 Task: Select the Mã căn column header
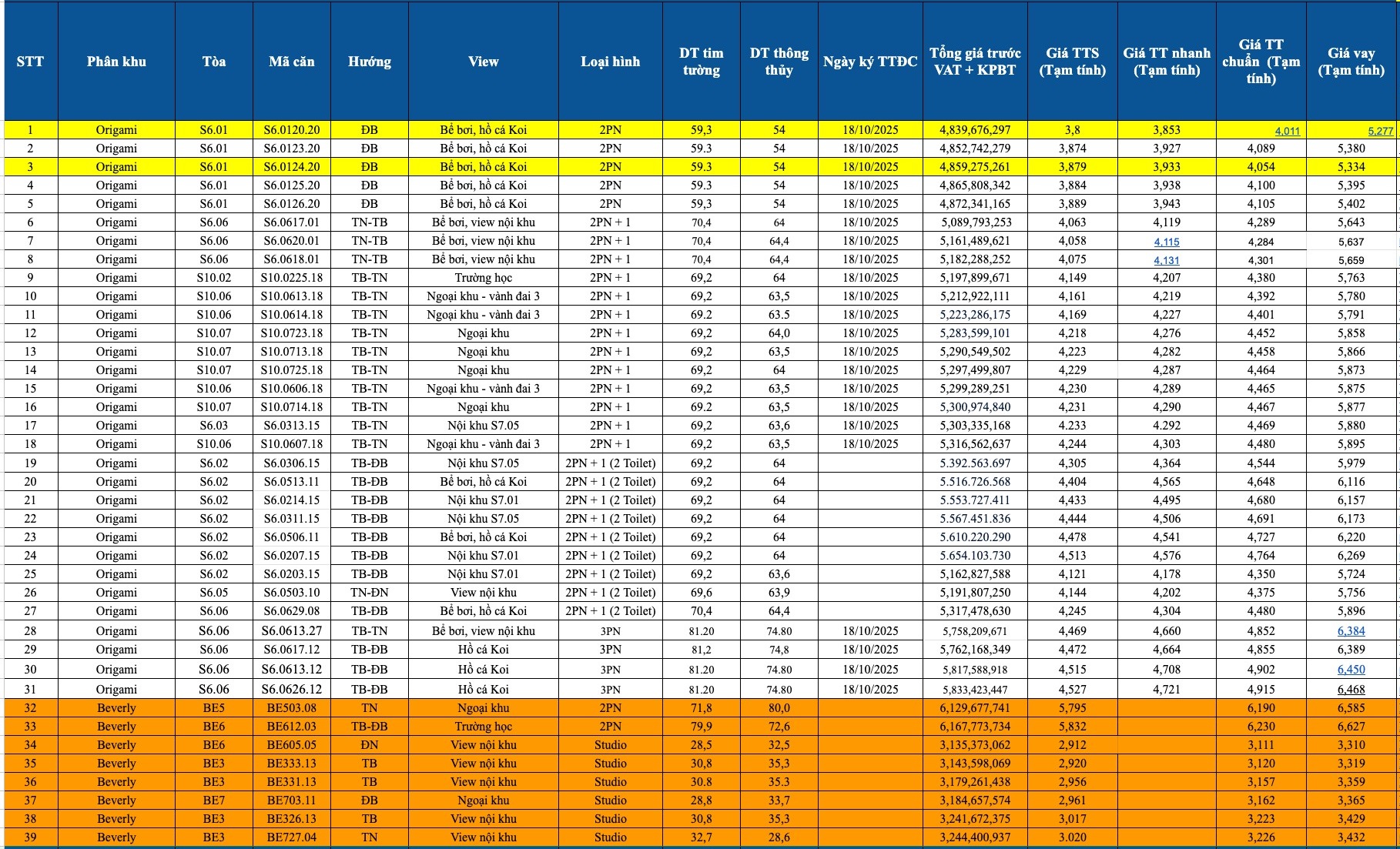[x=292, y=62]
